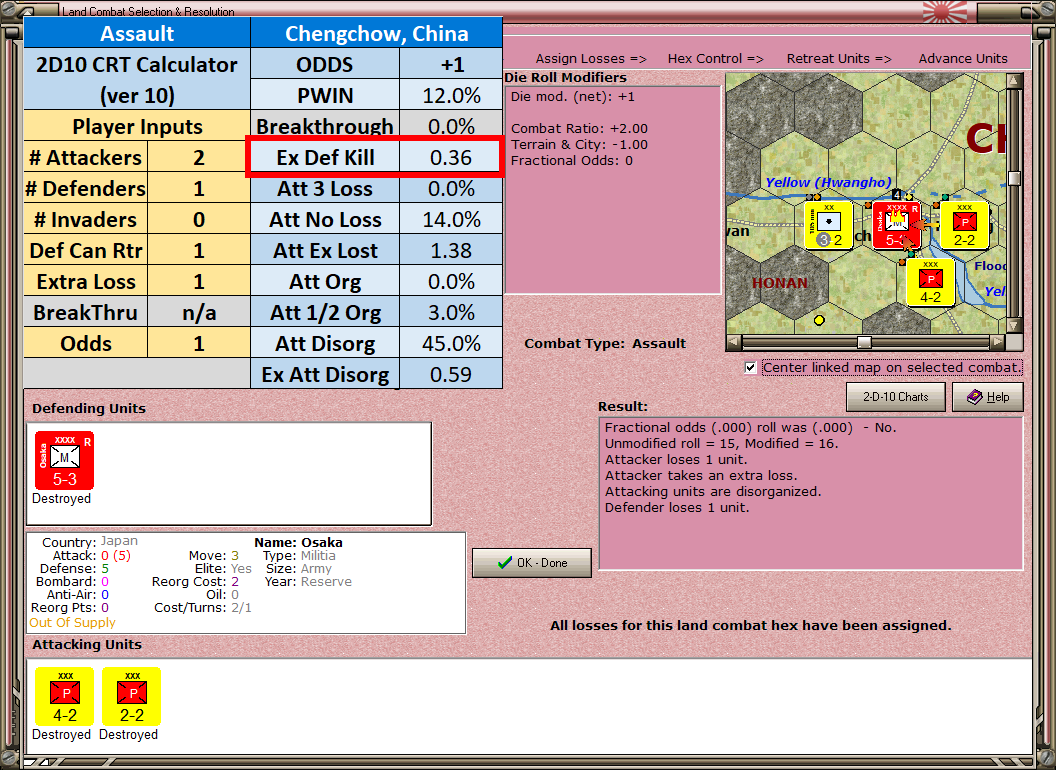The height and width of the screenshot is (770, 1056).
Task: Click Terrain & City: -1.00 modifier line
Action: (x=579, y=144)
